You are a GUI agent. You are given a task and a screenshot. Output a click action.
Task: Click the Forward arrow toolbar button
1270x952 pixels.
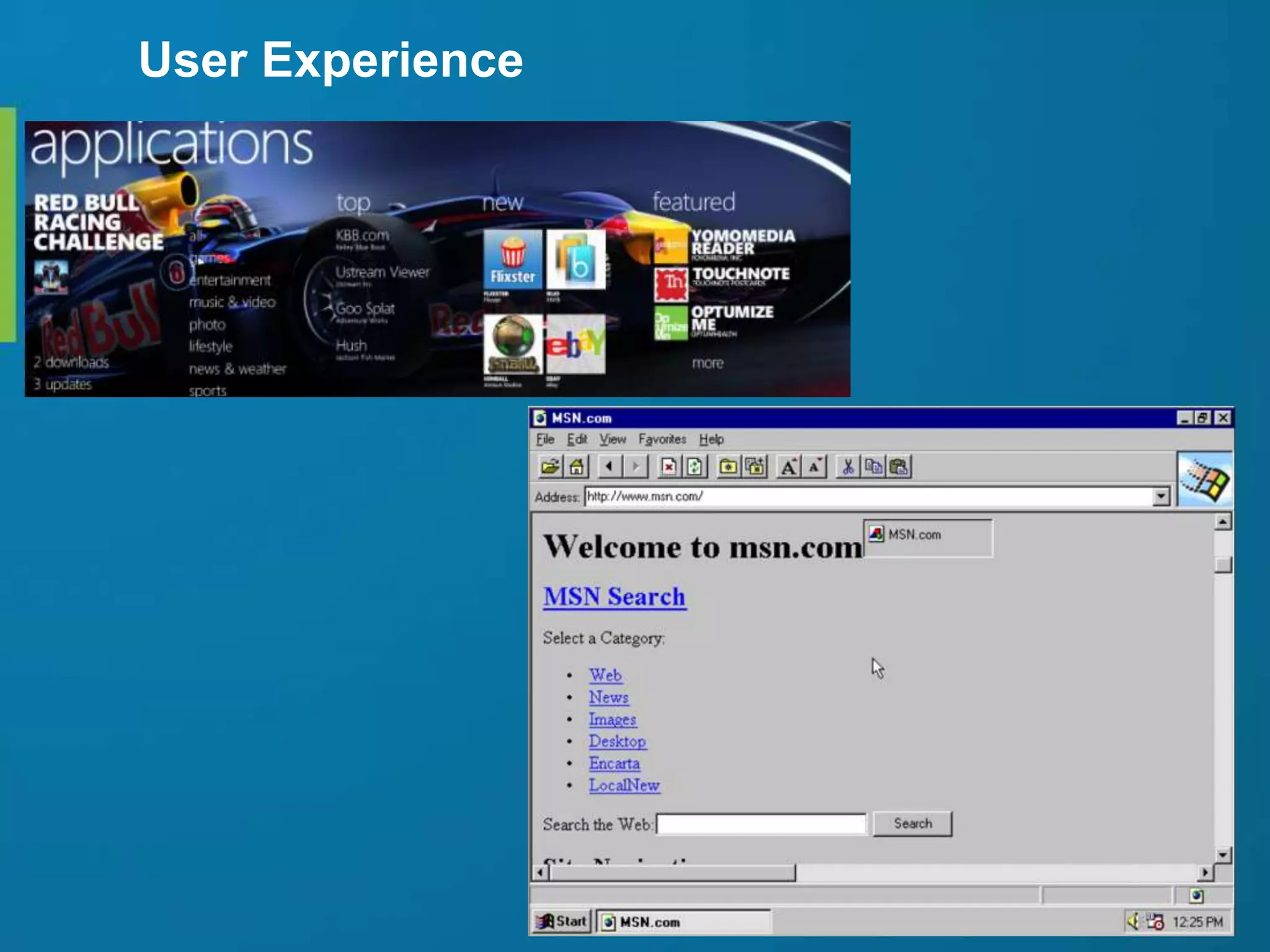(x=636, y=466)
